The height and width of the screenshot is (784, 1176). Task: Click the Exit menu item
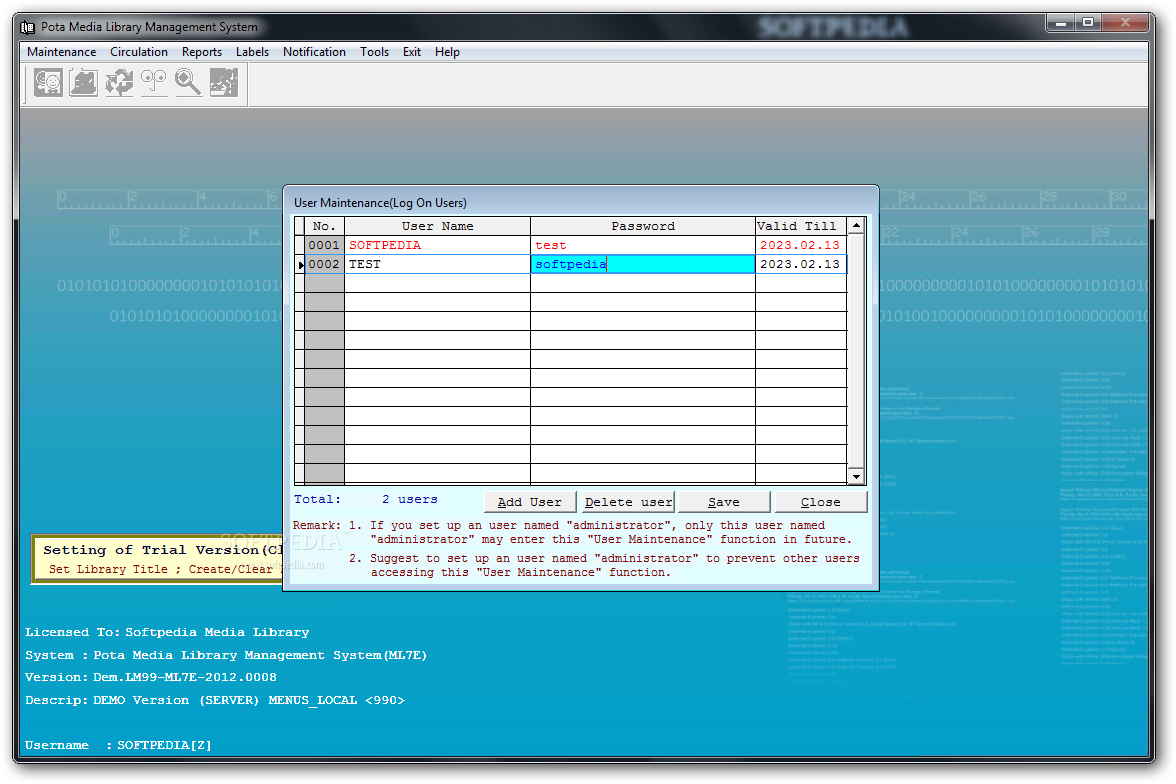pyautogui.click(x=412, y=52)
